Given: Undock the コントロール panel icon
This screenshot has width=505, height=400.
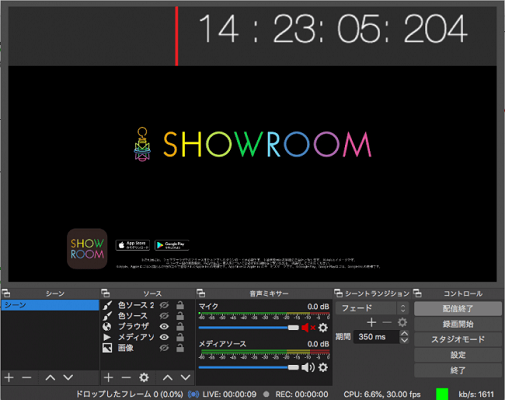Looking at the screenshot, I should point(417,293).
